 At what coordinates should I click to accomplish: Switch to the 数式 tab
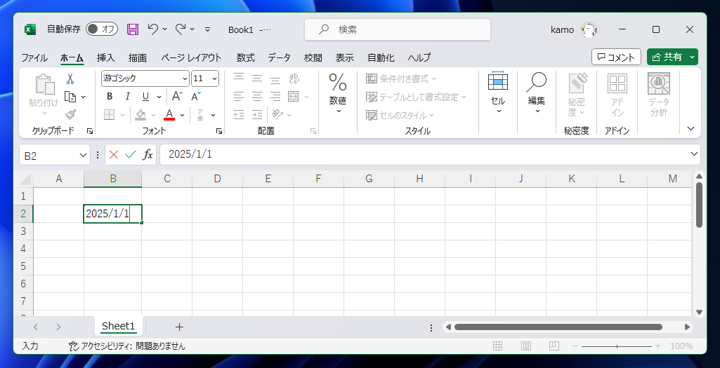pyautogui.click(x=246, y=58)
